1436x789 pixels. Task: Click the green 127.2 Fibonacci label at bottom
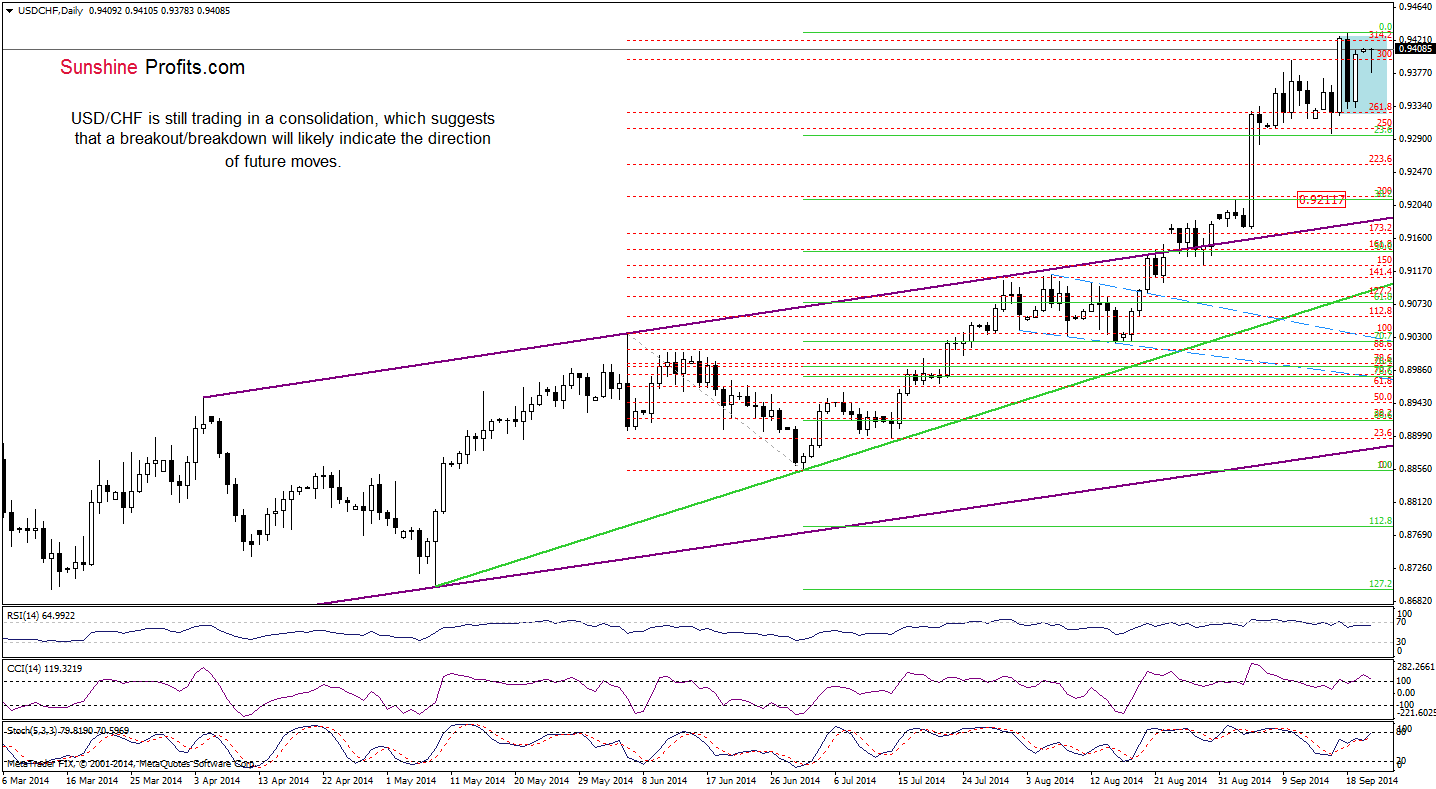[x=1380, y=585]
